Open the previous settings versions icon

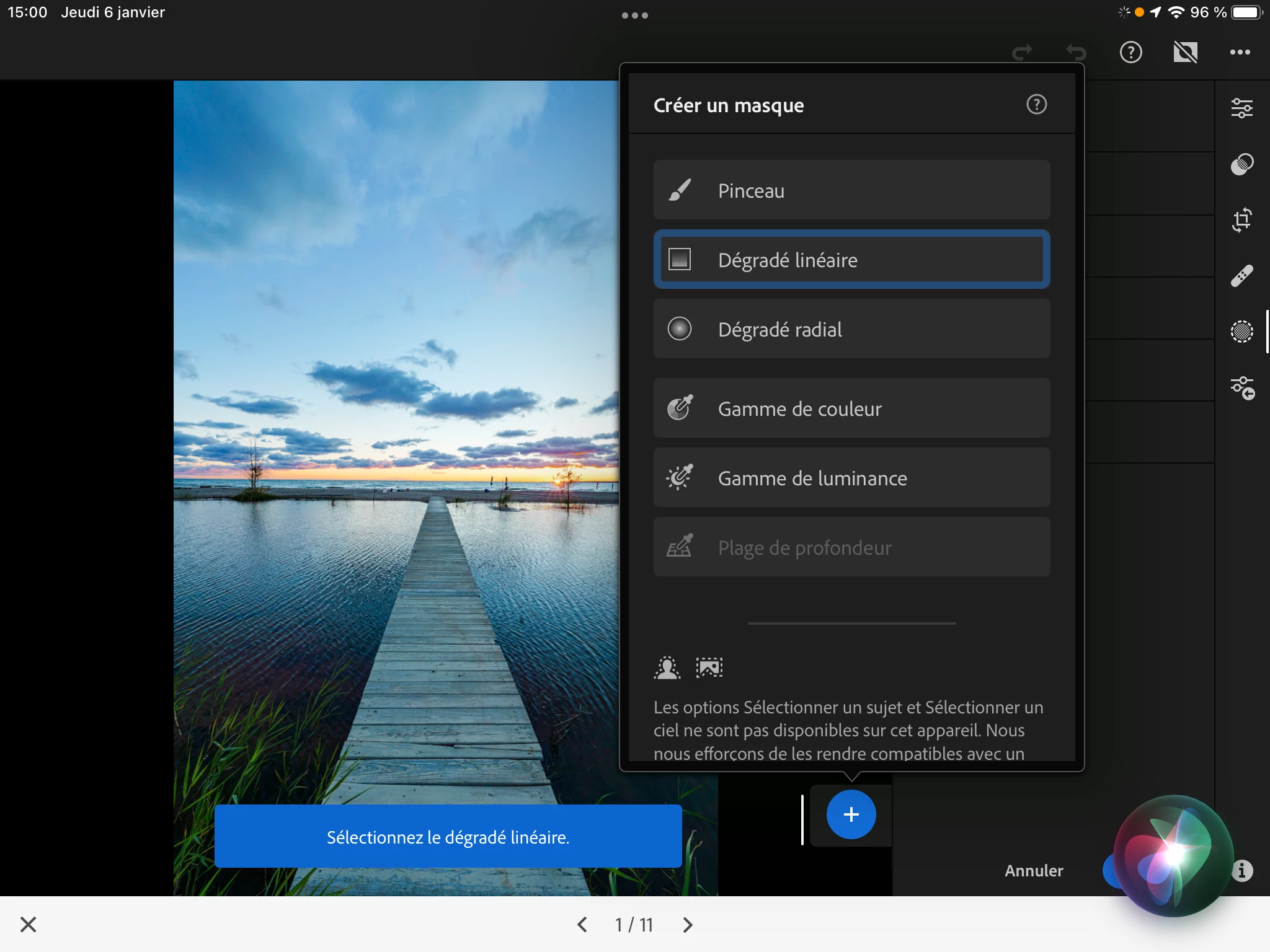tap(1242, 389)
